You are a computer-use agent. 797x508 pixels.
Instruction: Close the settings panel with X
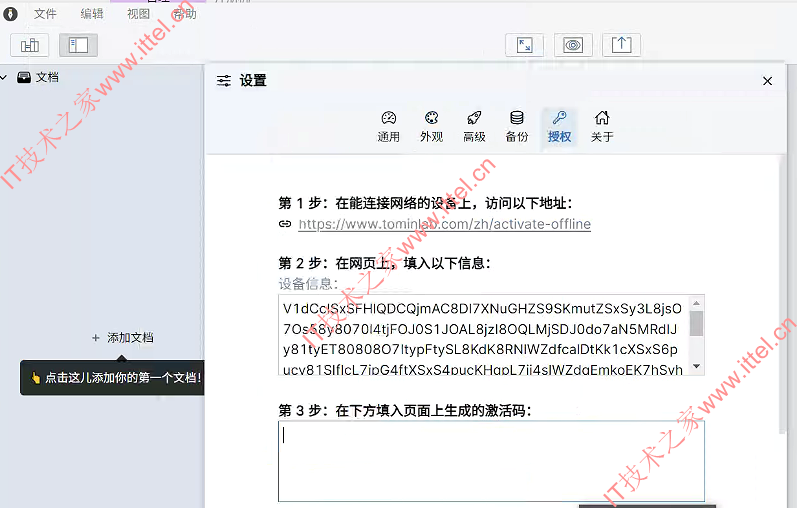click(768, 81)
